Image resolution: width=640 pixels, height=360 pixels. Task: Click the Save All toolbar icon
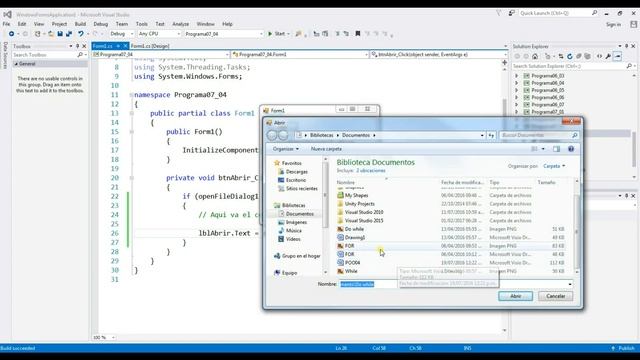(69, 34)
